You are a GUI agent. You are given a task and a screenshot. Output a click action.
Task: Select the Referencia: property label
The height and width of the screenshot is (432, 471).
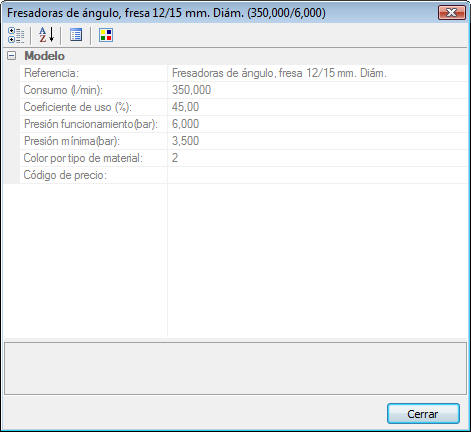(51, 73)
